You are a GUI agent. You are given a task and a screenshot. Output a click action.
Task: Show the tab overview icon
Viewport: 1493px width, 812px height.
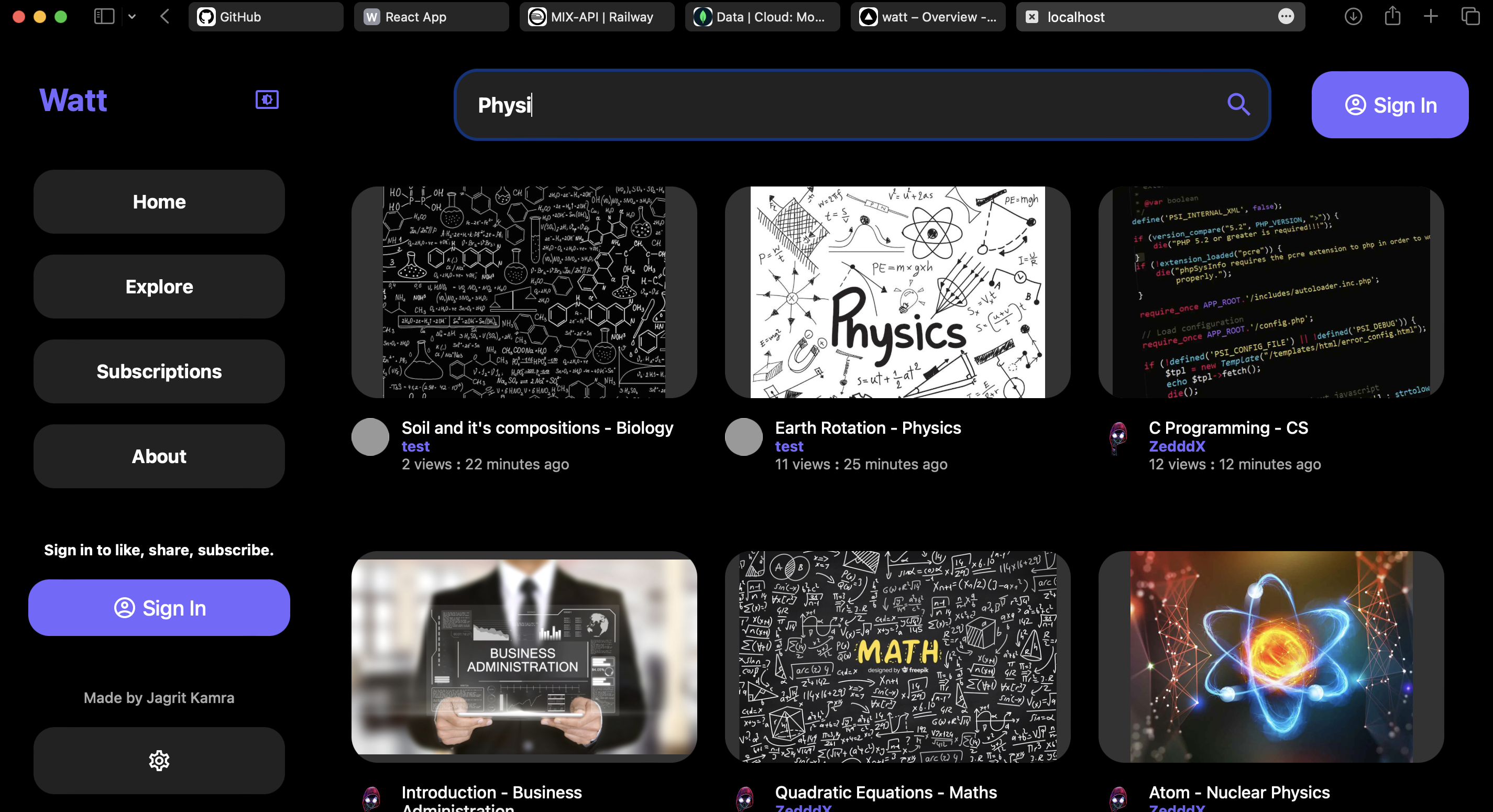pos(1470,17)
